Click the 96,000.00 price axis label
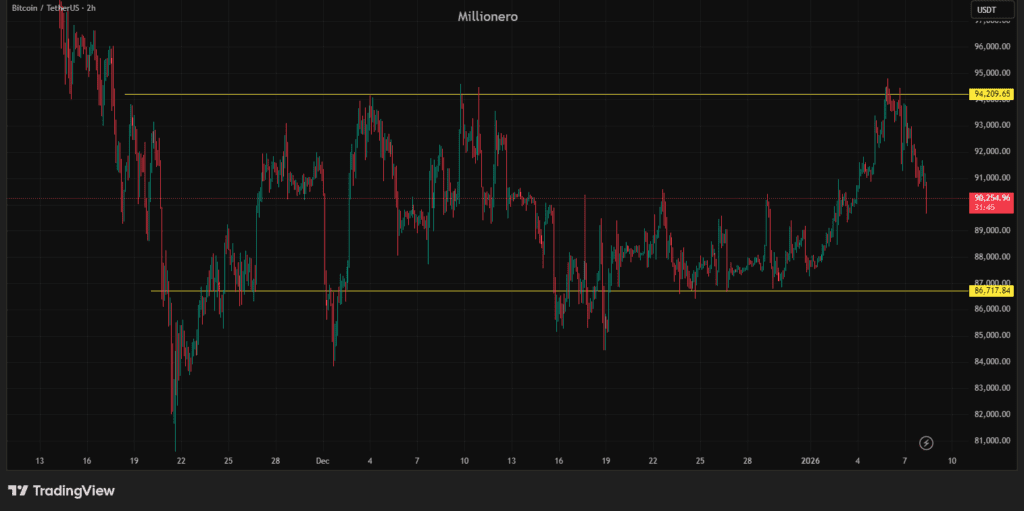 (x=991, y=46)
